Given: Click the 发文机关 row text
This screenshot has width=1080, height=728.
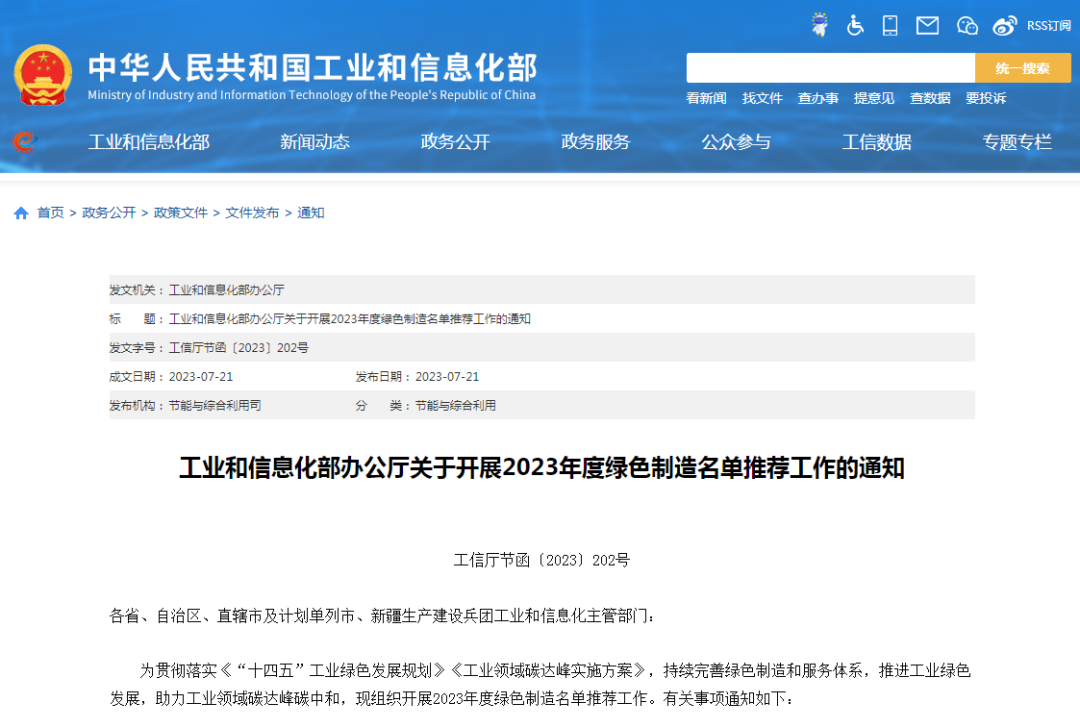Looking at the screenshot, I should click(x=197, y=290).
